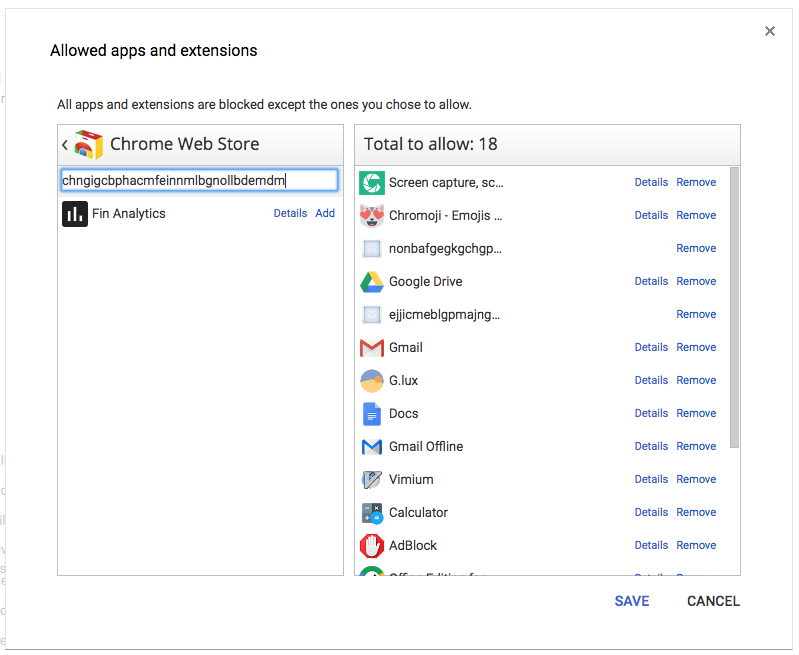Open Details for Gmail
799x655 pixels.
[x=651, y=347]
